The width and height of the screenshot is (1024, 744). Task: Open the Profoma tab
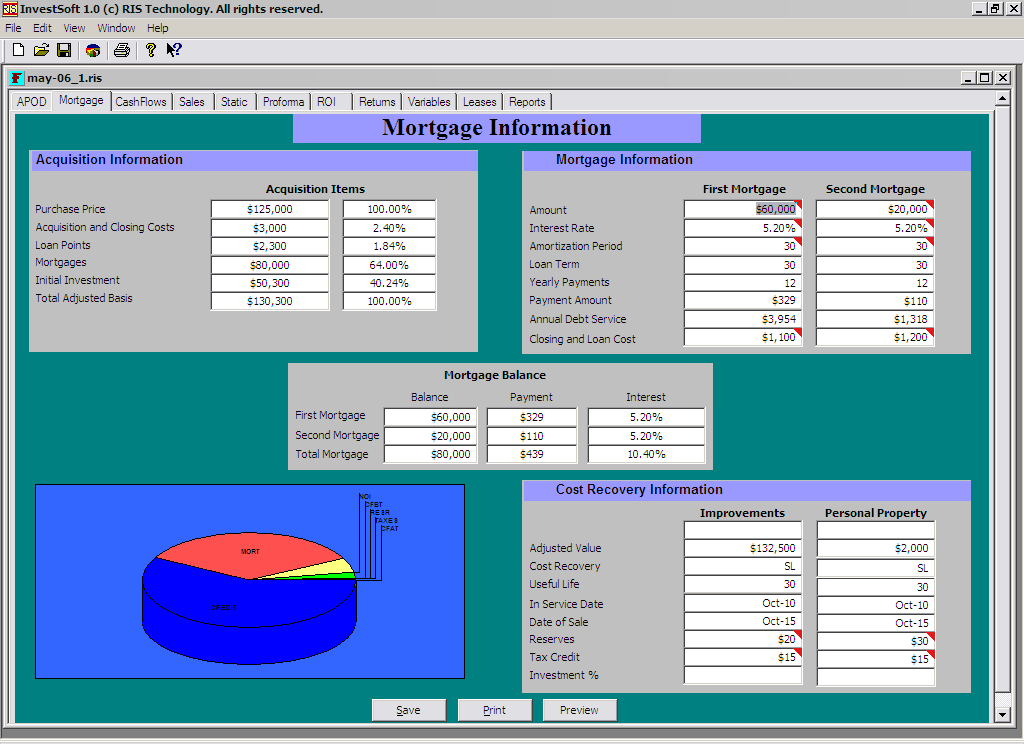pos(283,102)
